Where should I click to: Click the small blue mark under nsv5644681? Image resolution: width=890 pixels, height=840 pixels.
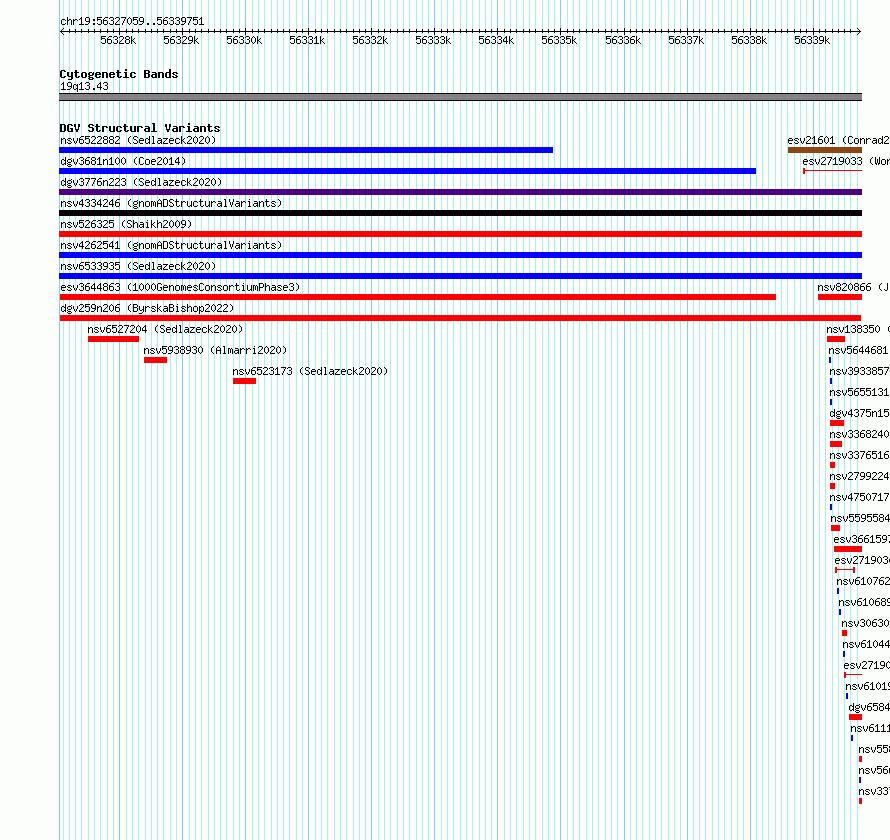830,360
